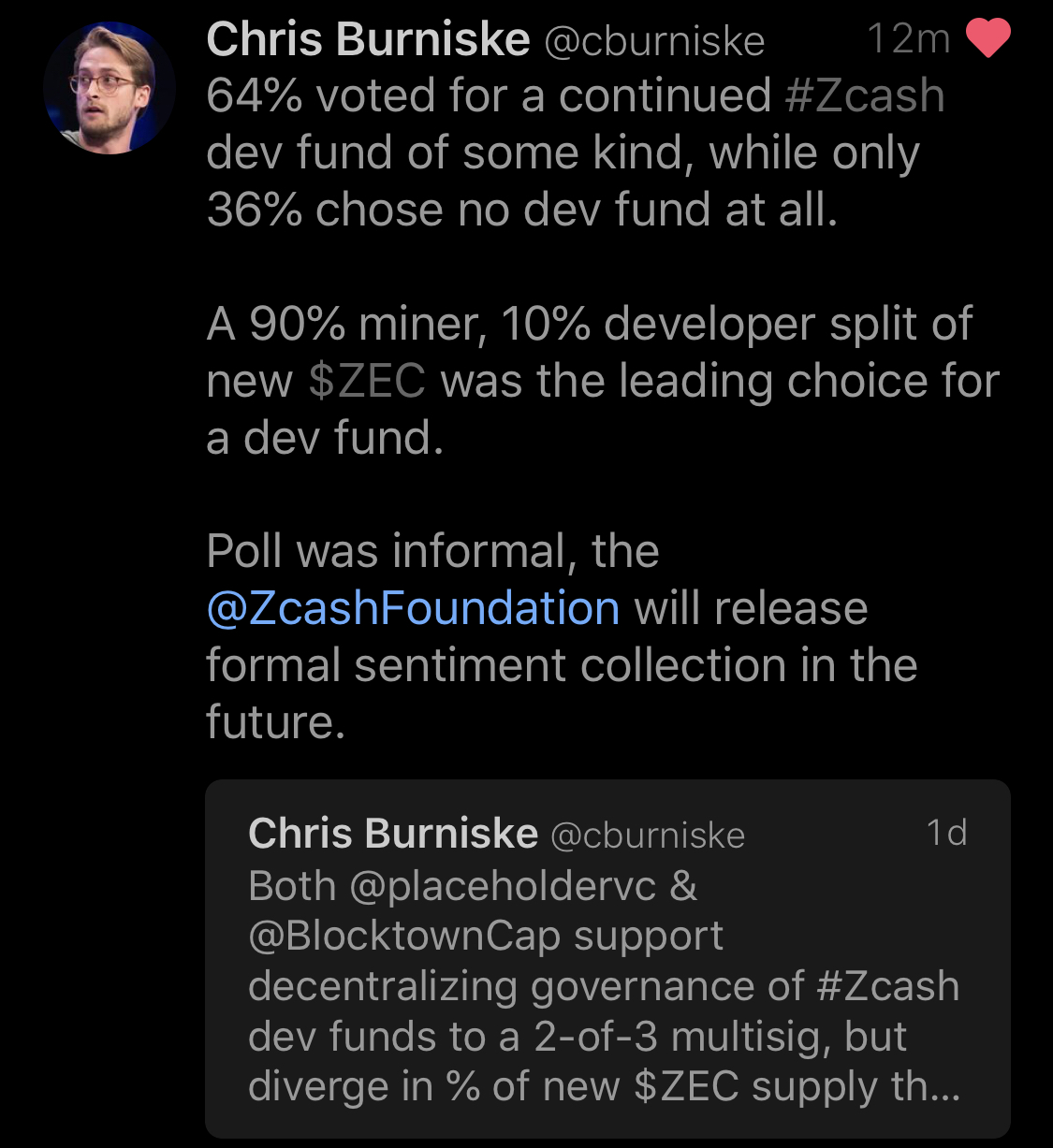1053x1148 pixels.
Task: Tap the "A 90% miner, 10% developer" paragraph
Action: click(590, 325)
